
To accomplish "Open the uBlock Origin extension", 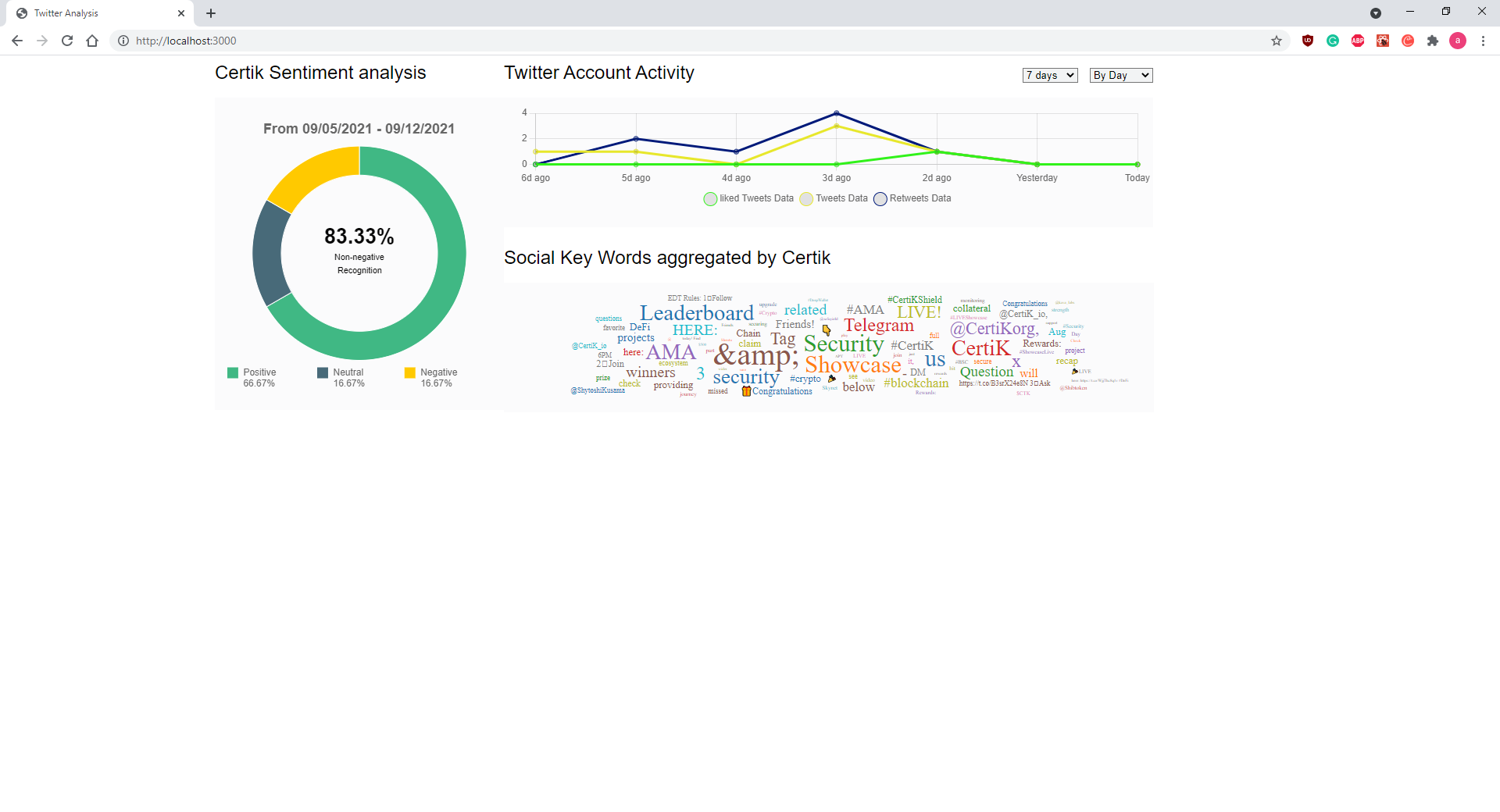I will pyautogui.click(x=1308, y=41).
